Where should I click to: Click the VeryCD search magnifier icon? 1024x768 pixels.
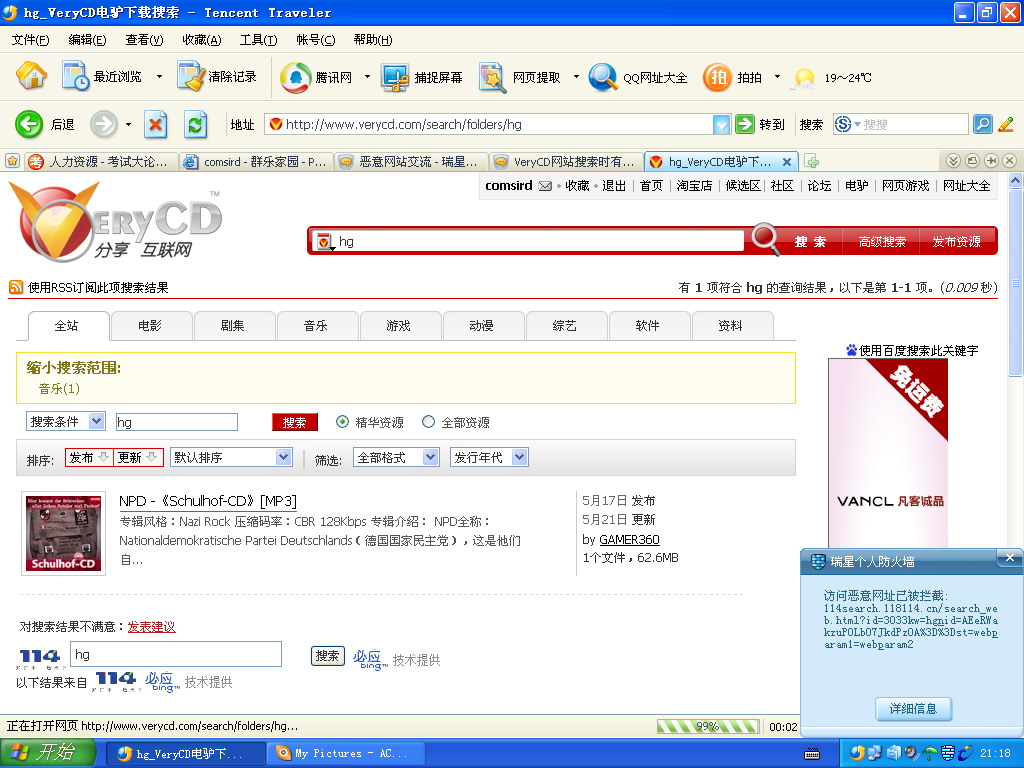765,239
